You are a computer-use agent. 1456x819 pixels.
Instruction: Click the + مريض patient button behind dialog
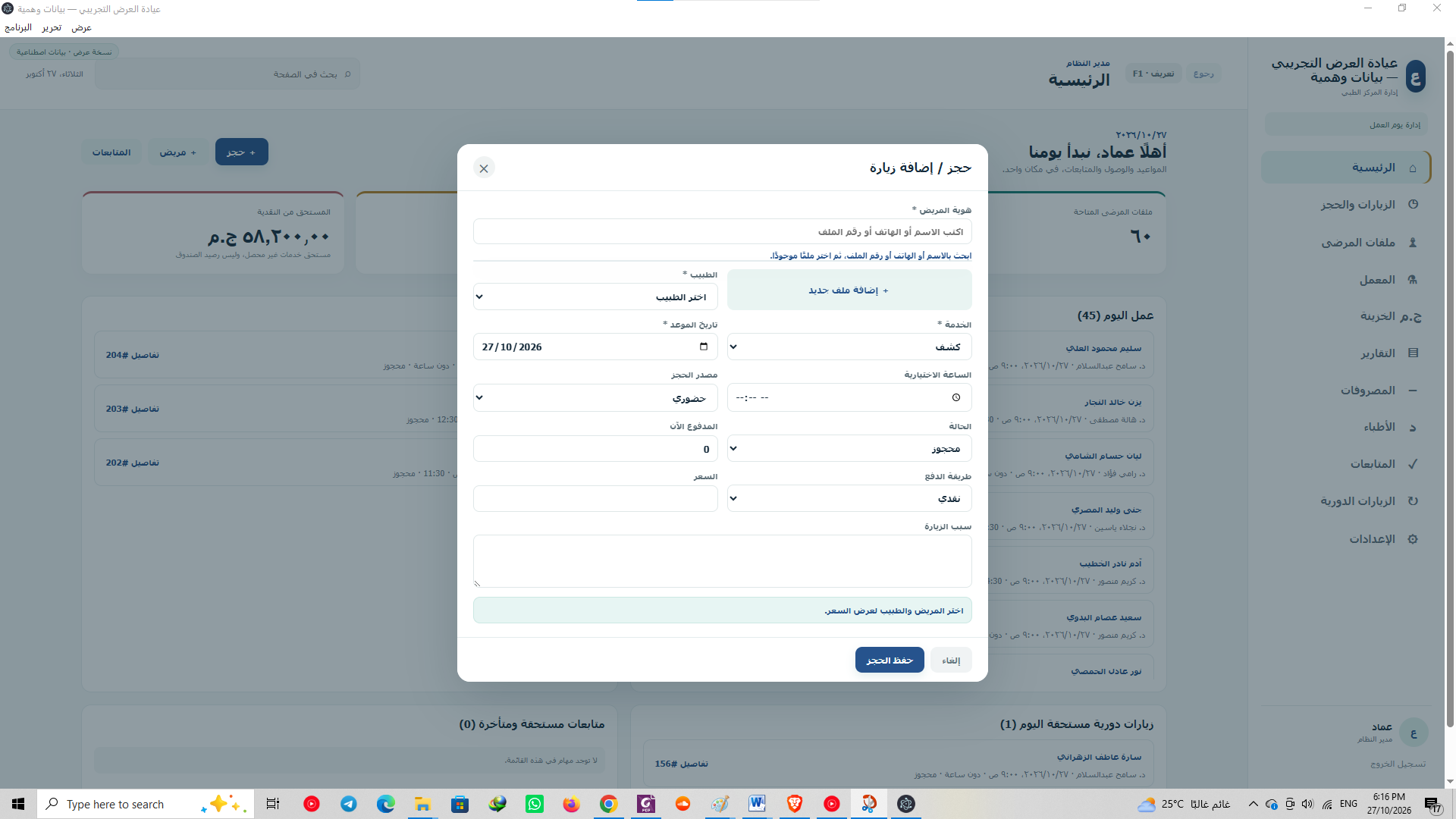177,152
